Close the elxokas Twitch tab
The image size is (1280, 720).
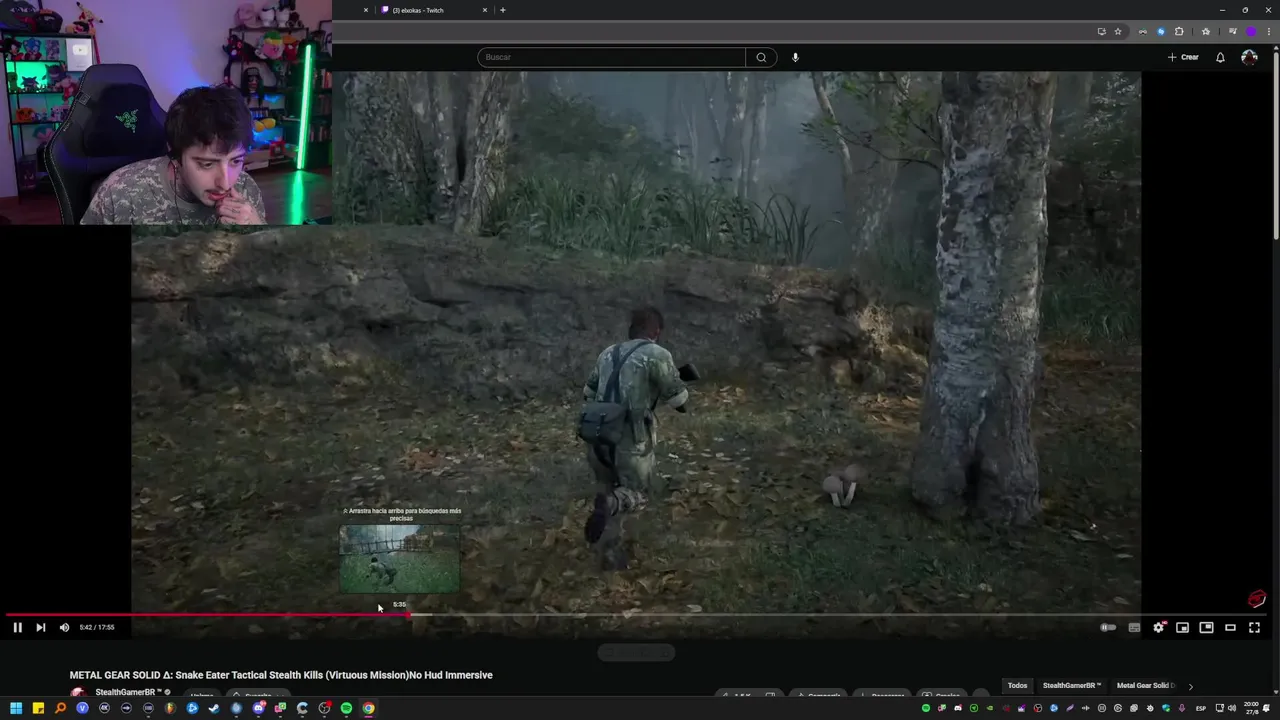point(485,10)
